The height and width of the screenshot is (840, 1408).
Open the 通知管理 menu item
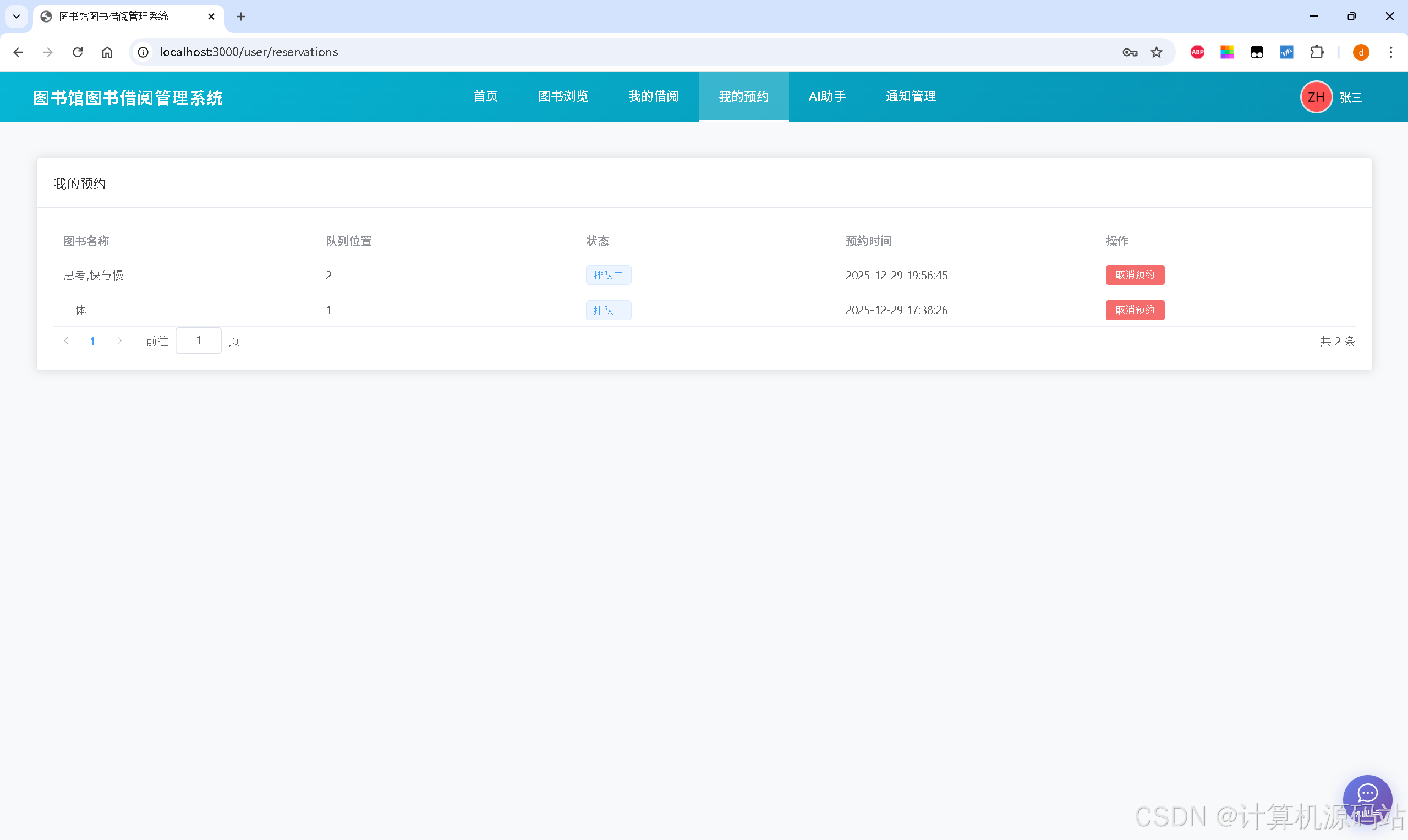tap(910, 97)
